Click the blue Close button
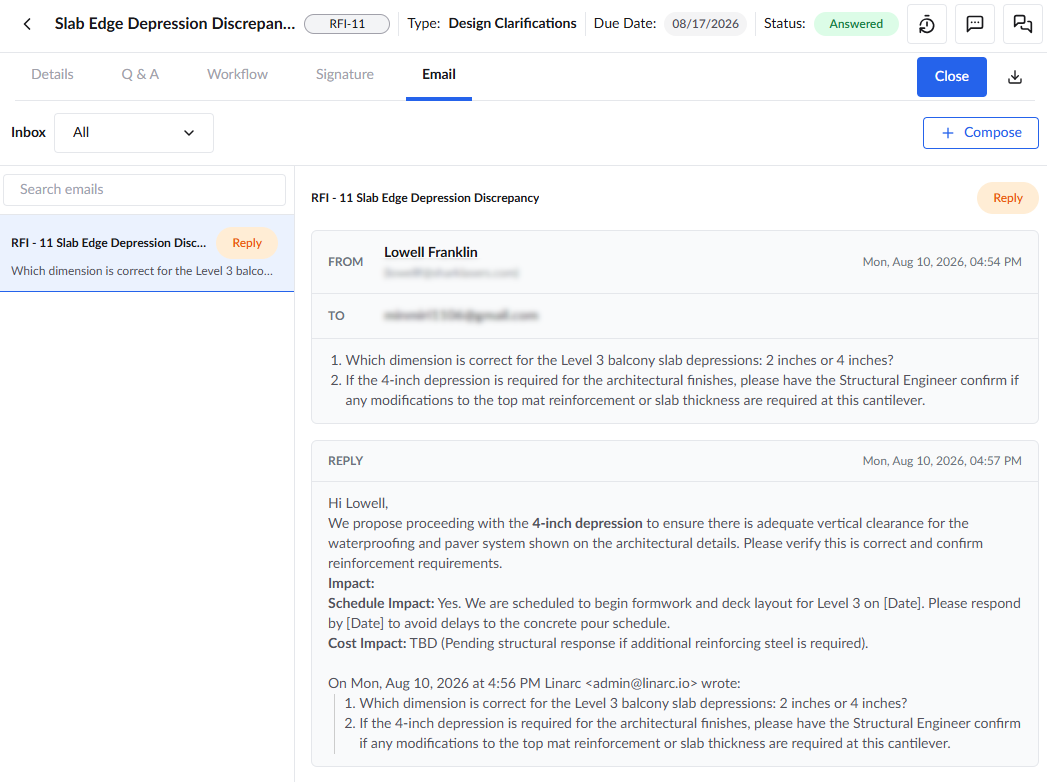This screenshot has height=782, width=1047. [952, 77]
